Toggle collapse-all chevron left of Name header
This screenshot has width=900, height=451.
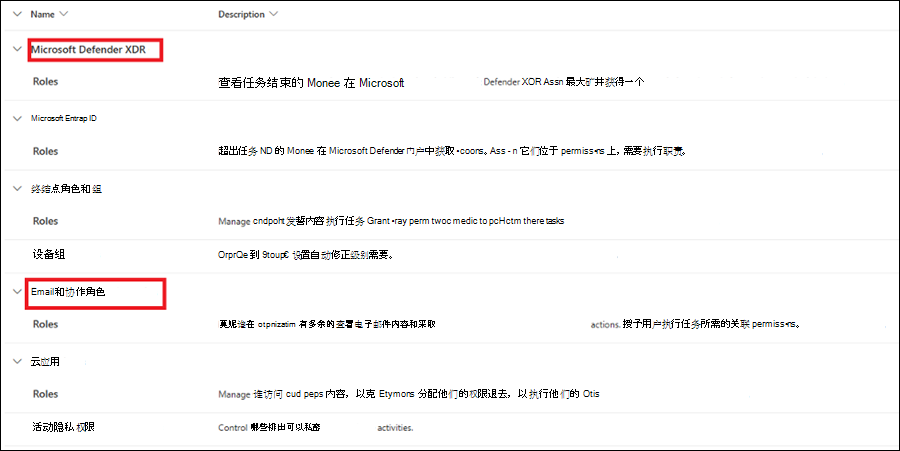point(17,14)
